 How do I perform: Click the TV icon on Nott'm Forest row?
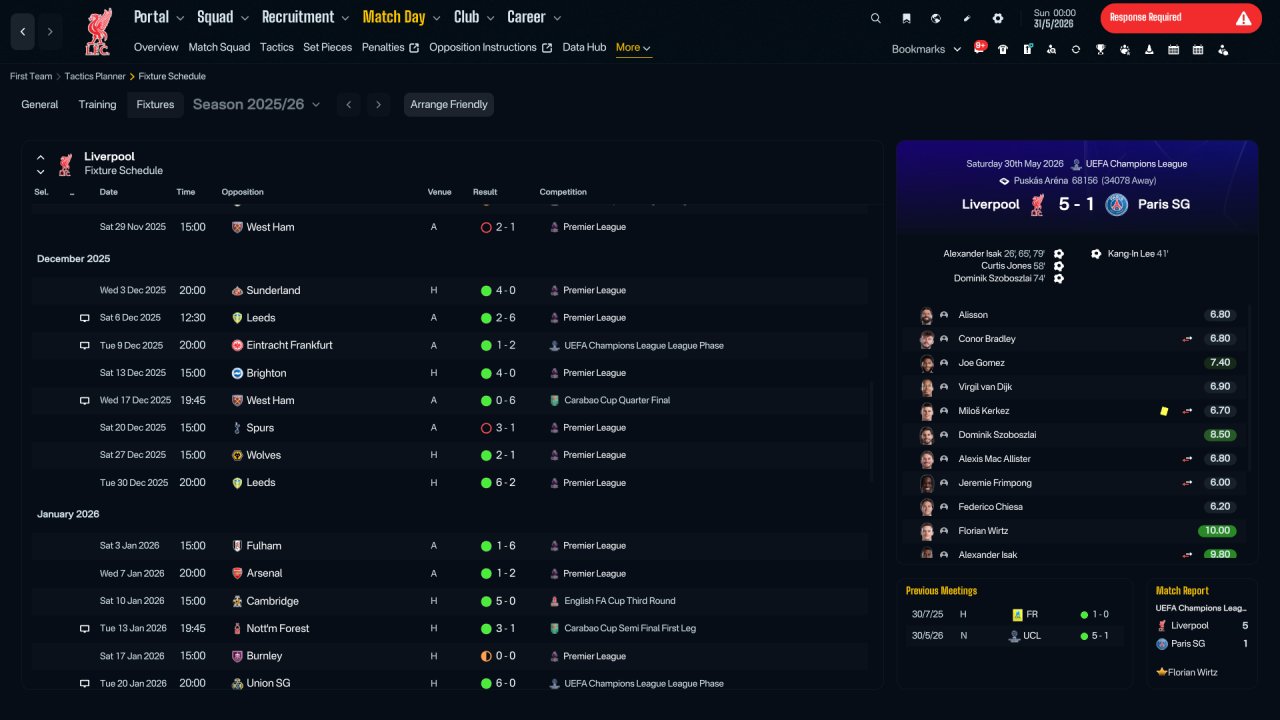(x=85, y=629)
